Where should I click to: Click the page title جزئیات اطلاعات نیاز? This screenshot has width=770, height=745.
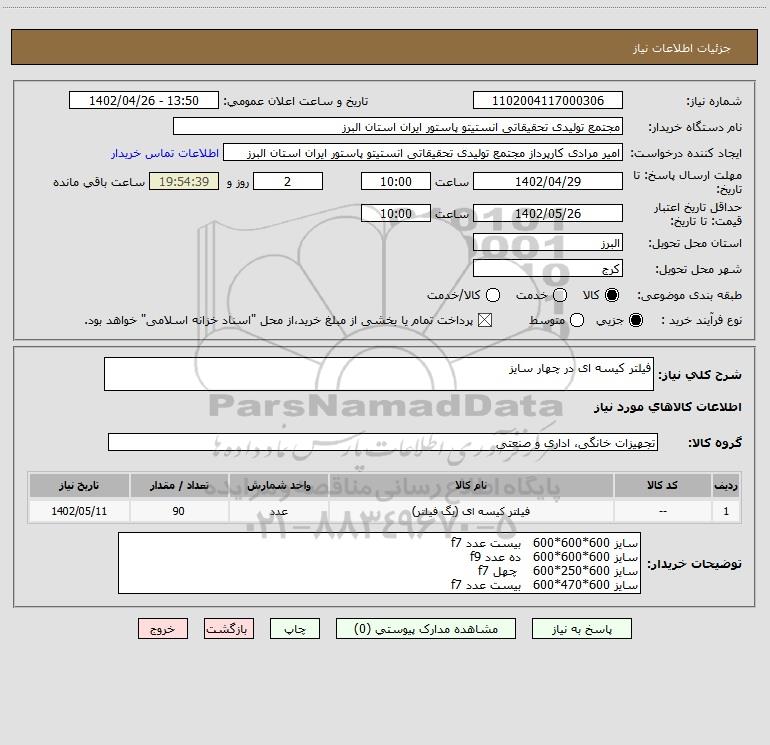(x=681, y=48)
